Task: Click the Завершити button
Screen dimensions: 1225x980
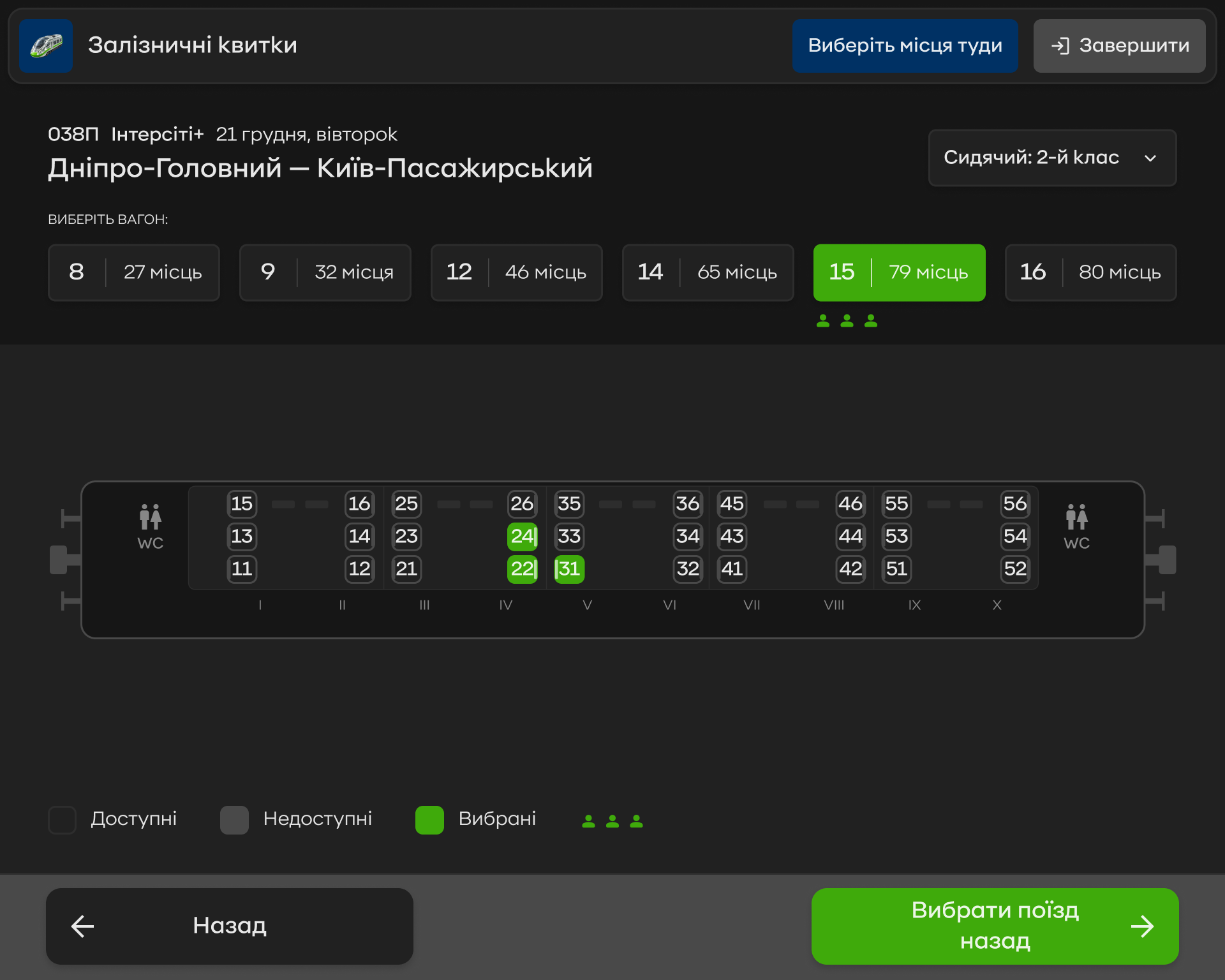Action: tap(1120, 46)
